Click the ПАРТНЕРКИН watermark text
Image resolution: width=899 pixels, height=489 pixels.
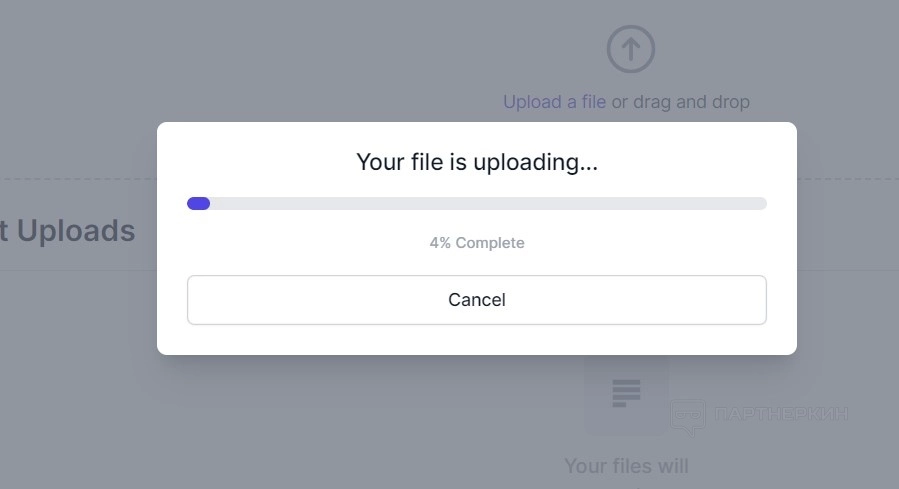(780, 414)
